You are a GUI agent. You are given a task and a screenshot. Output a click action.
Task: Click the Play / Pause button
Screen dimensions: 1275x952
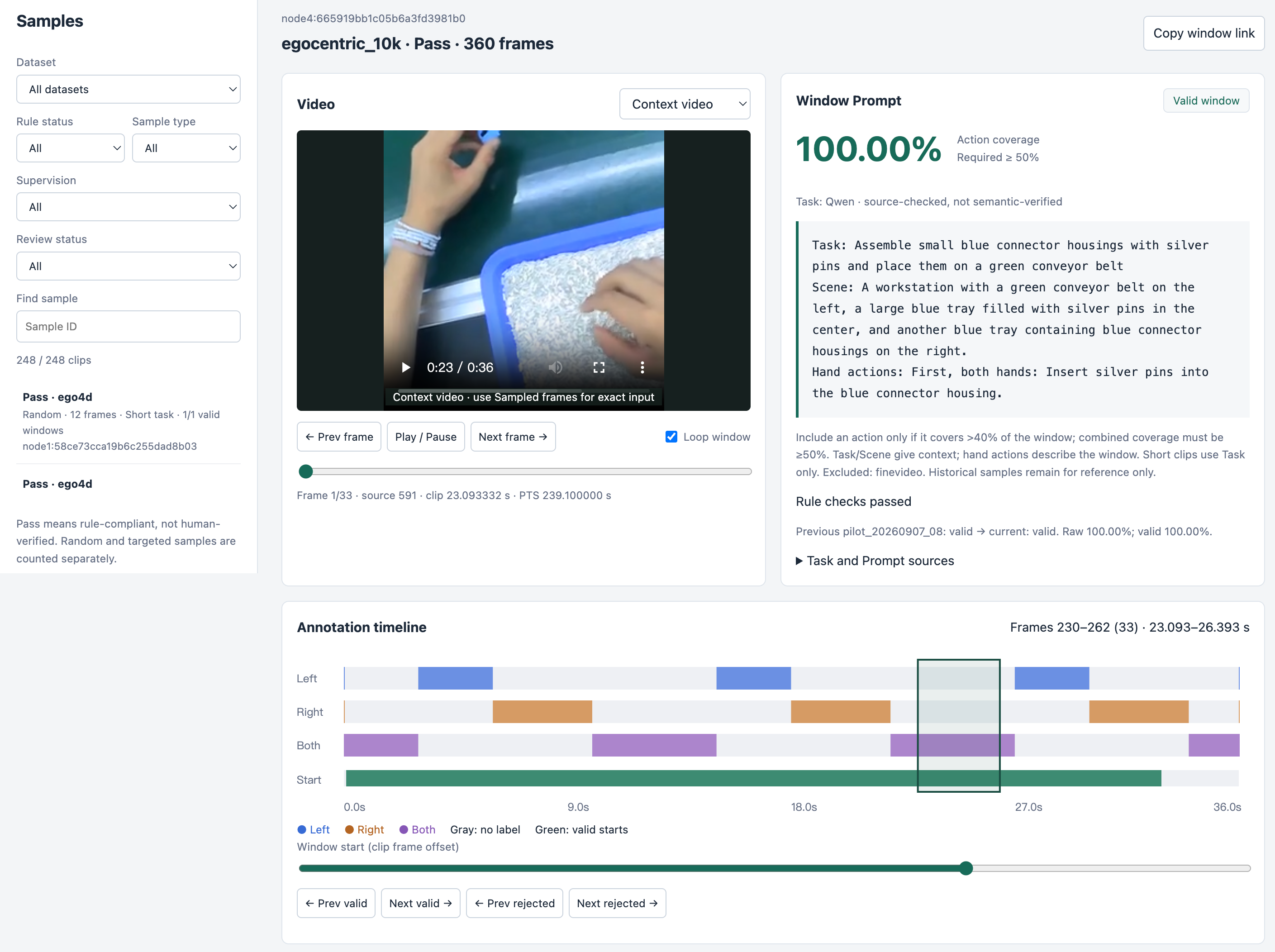(x=426, y=437)
